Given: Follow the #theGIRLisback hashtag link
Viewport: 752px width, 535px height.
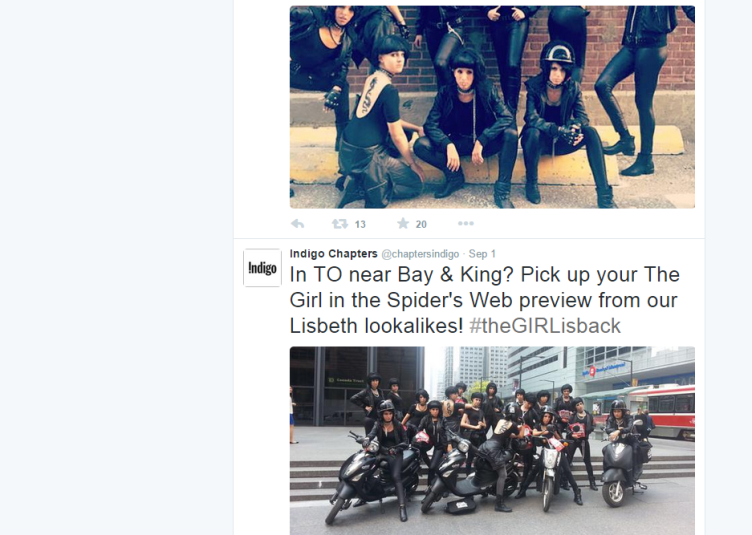Looking at the screenshot, I should point(545,326).
